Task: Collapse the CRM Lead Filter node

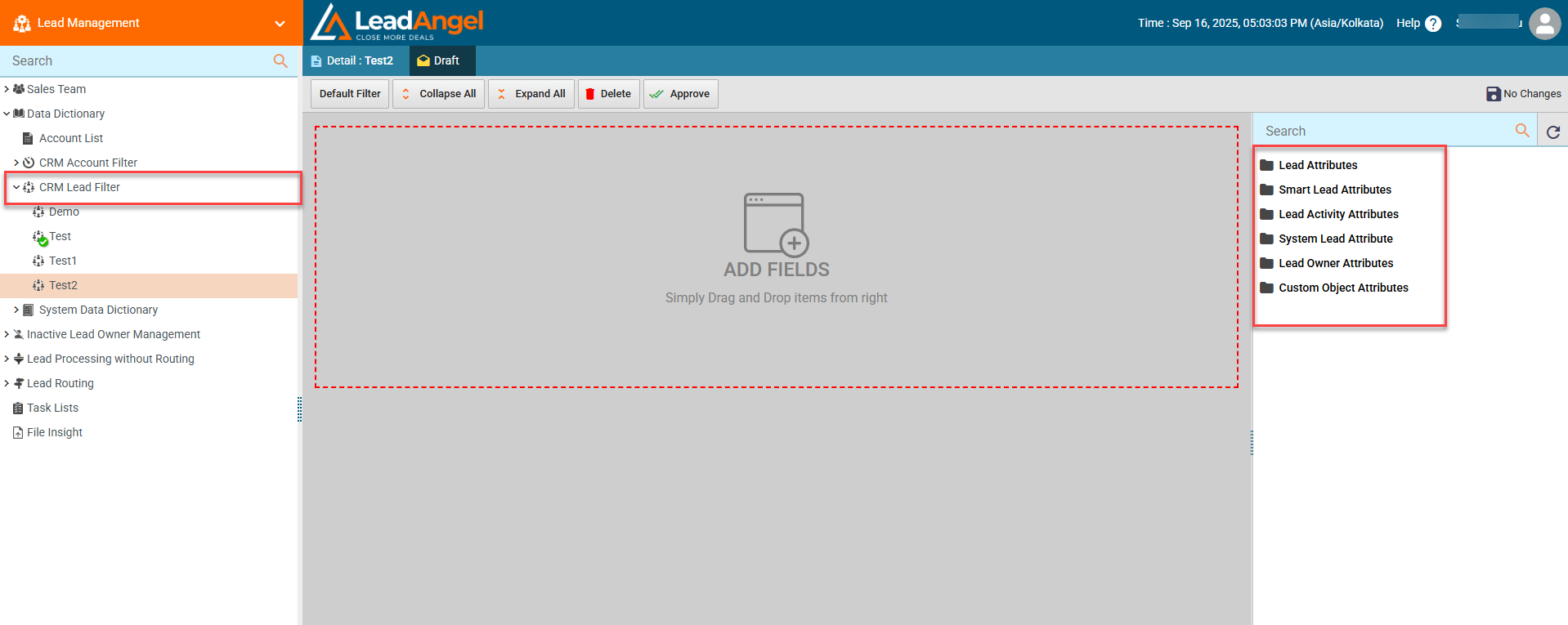Action: coord(16,187)
